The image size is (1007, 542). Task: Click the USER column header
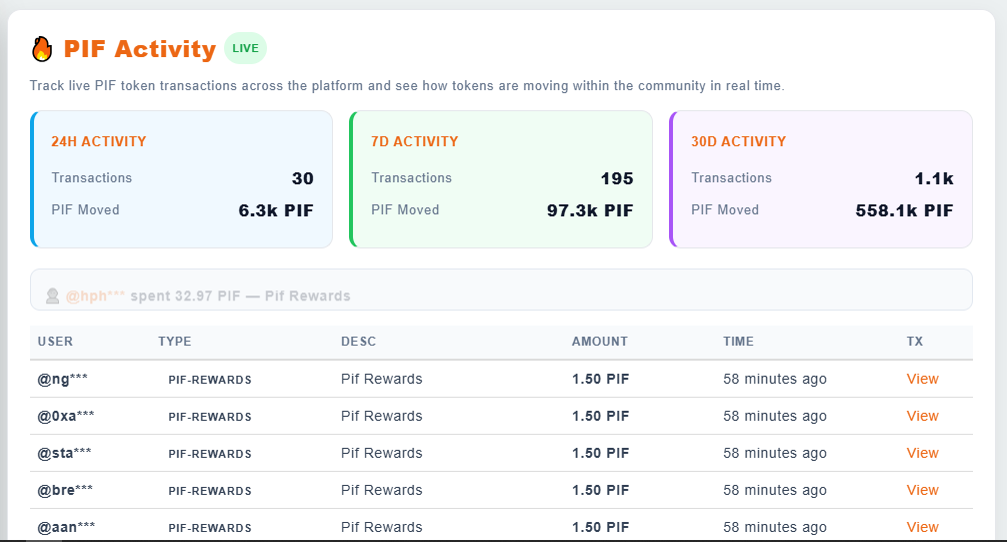[x=55, y=342]
